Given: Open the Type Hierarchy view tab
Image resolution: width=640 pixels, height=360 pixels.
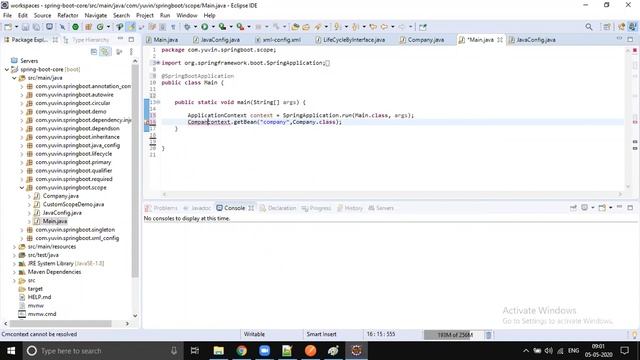Looking at the screenshot, I should pos(87,40).
